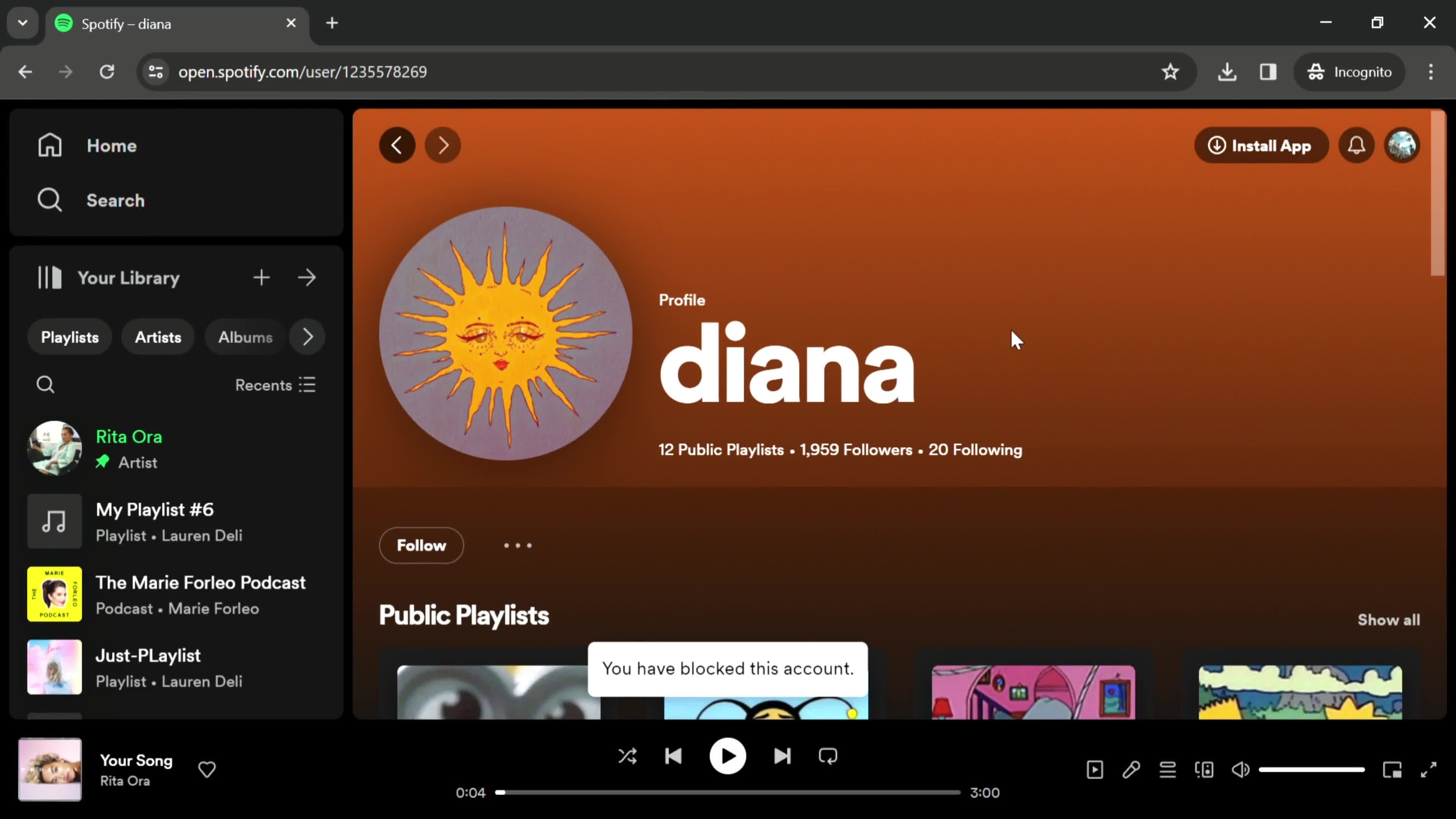Click Show all public playlists link
This screenshot has width=1456, height=819.
(1388, 619)
